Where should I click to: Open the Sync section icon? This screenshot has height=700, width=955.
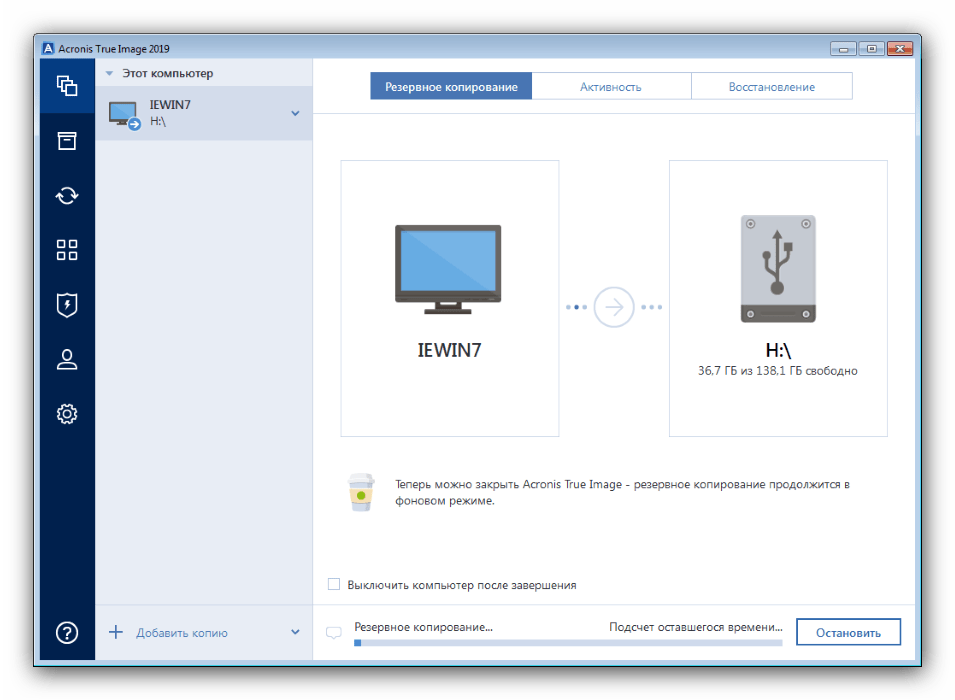tap(67, 195)
